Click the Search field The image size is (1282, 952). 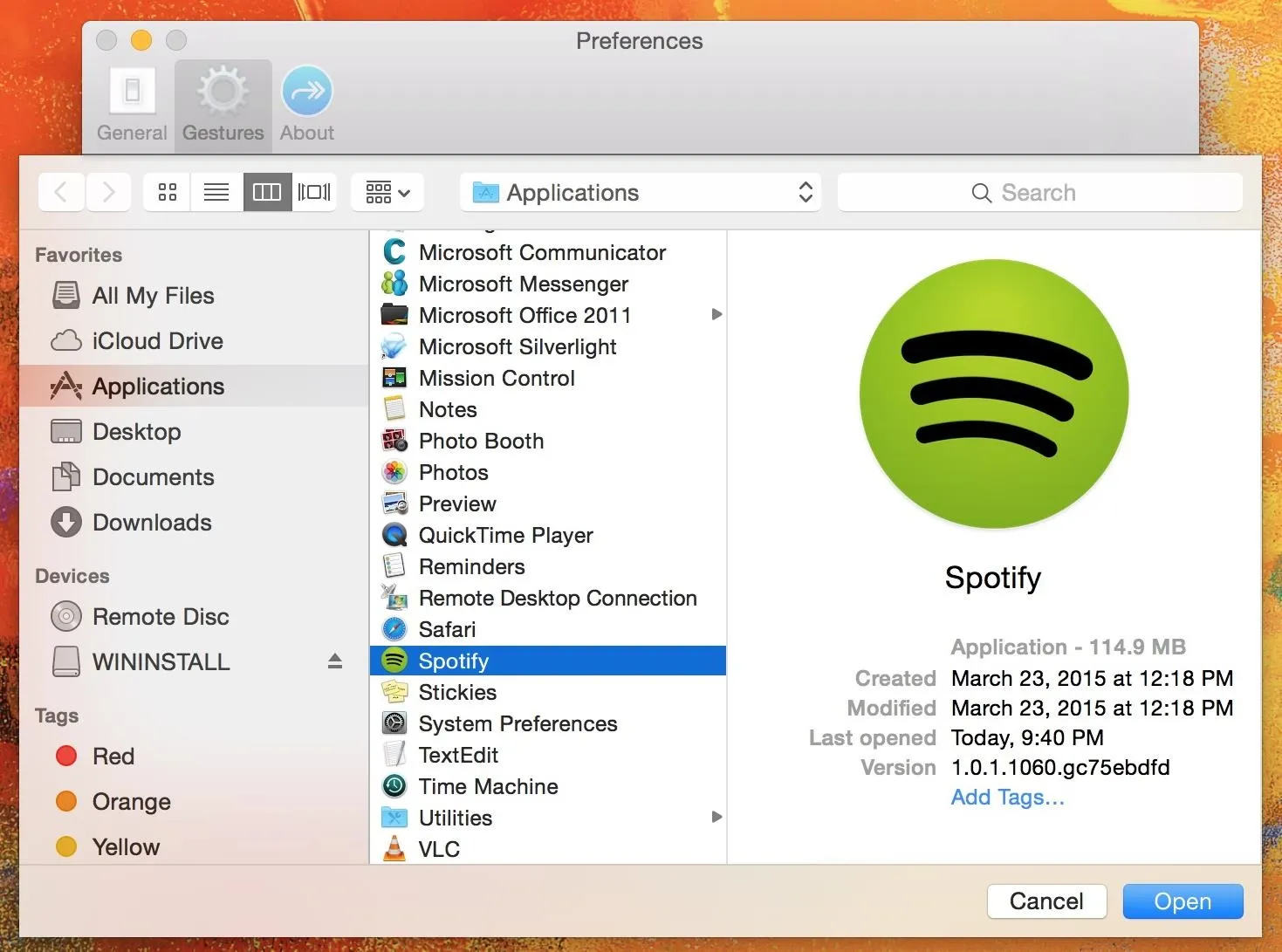pyautogui.click(x=1039, y=192)
